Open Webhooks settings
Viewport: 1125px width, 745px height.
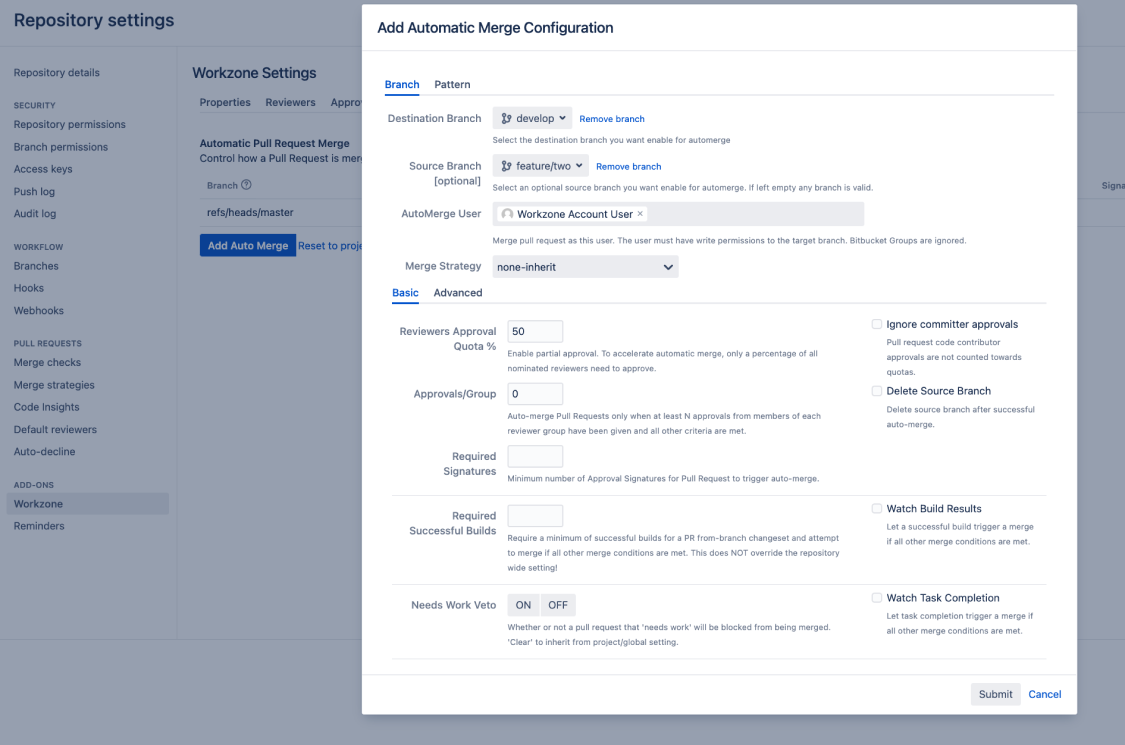[x=39, y=311]
